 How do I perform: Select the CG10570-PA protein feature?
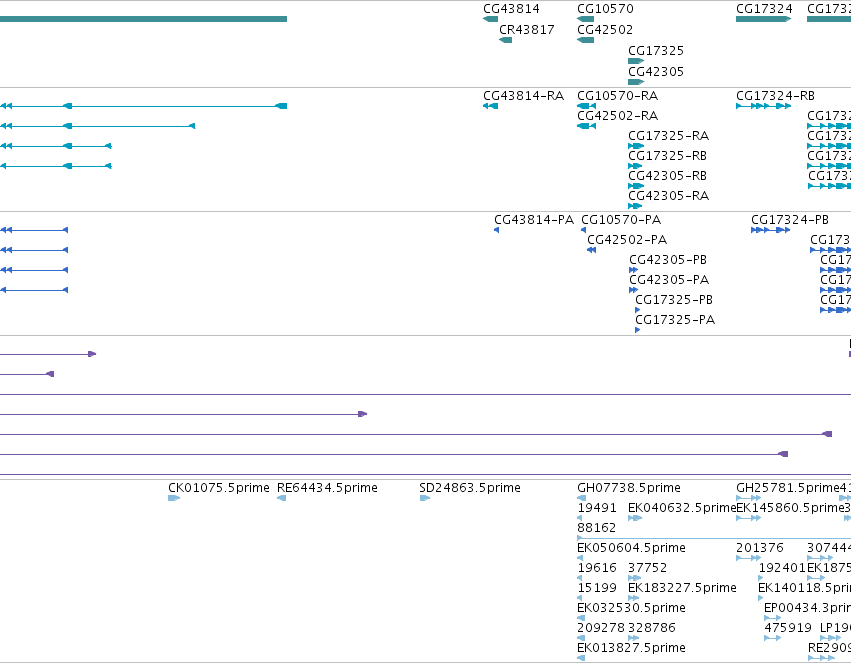click(x=583, y=230)
